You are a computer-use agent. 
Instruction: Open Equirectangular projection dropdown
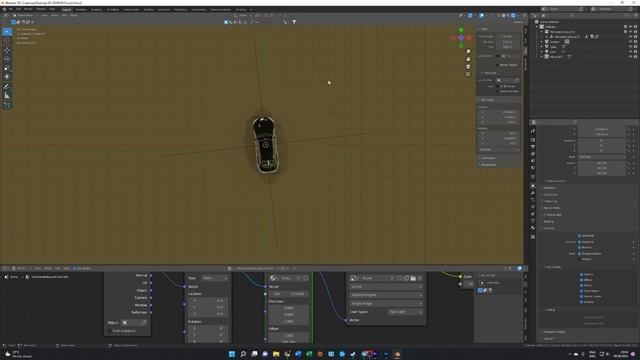386,295
